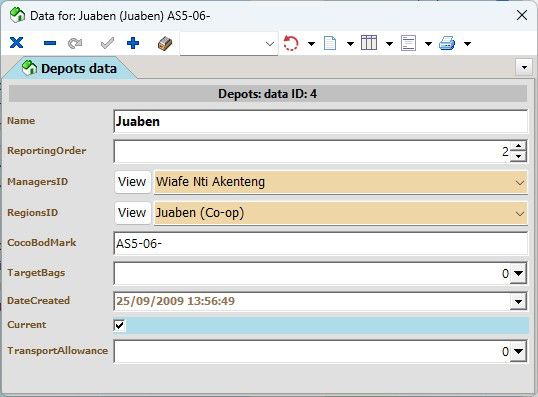Image resolution: width=538 pixels, height=397 pixels.
Task: Click inside the CocoBodMark field
Action: pyautogui.click(x=320, y=244)
